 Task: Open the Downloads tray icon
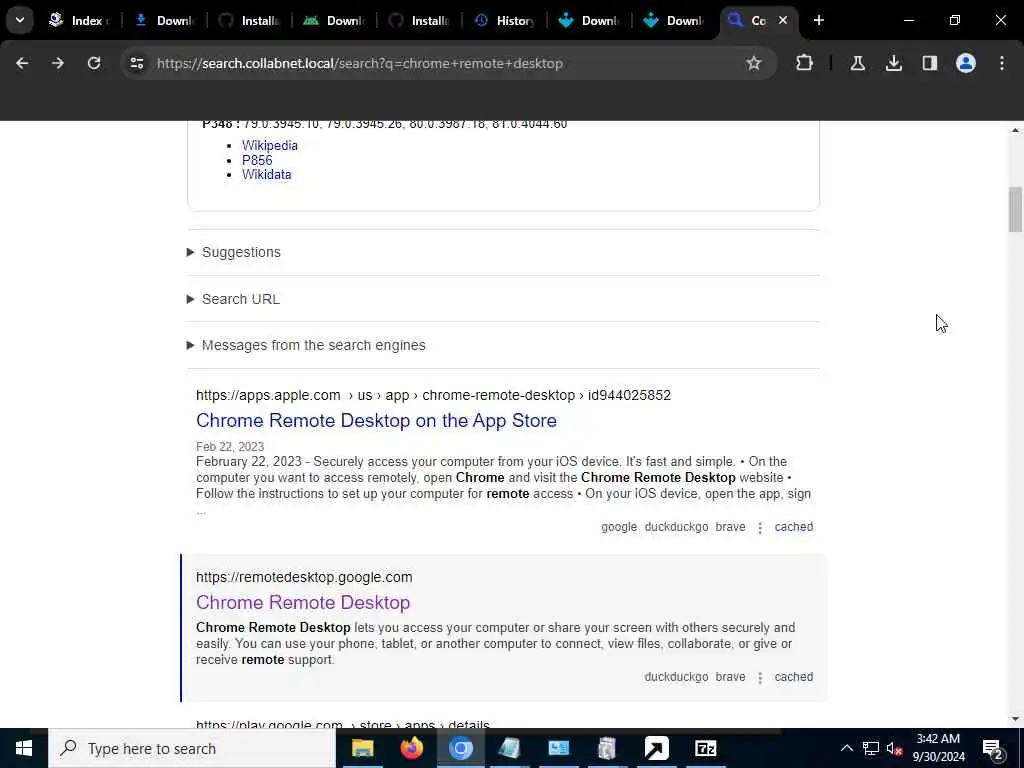pyautogui.click(x=894, y=63)
